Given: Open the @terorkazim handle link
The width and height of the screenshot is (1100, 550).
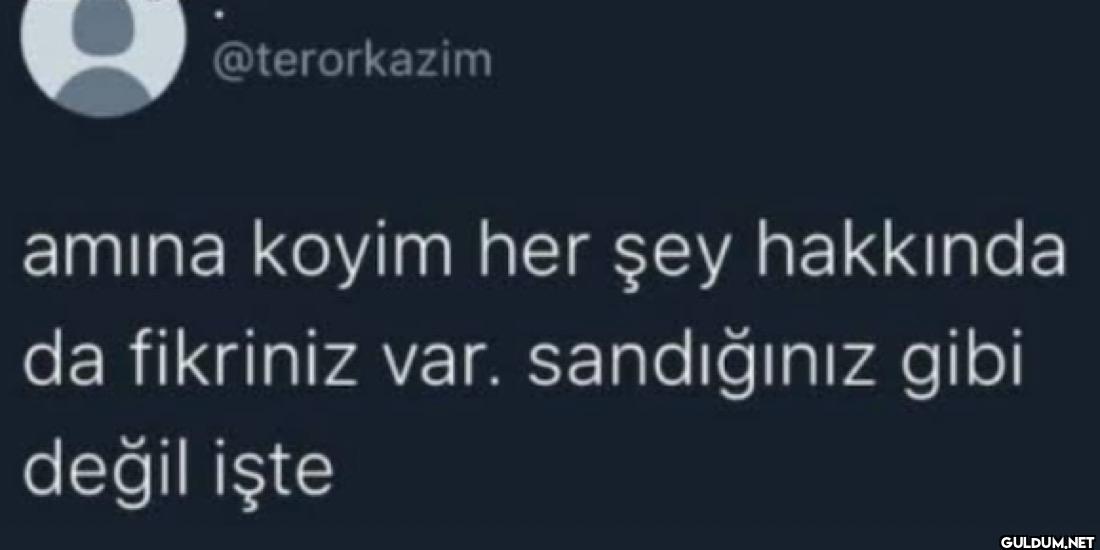Looking at the screenshot, I should click(x=349, y=62).
